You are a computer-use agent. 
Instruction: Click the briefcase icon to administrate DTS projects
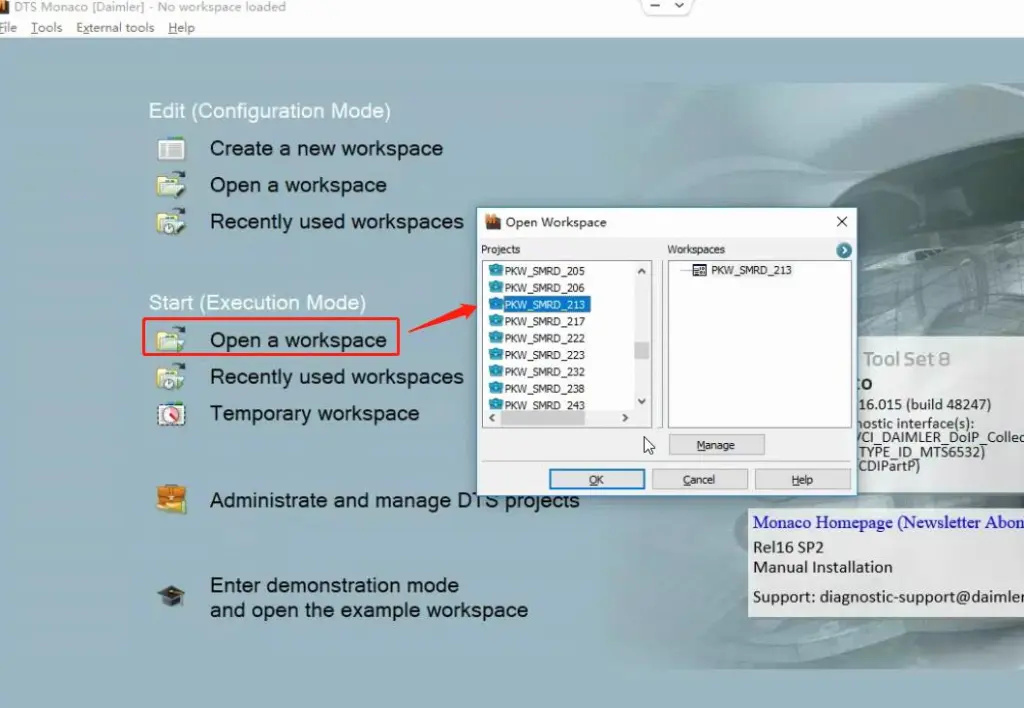[171, 500]
